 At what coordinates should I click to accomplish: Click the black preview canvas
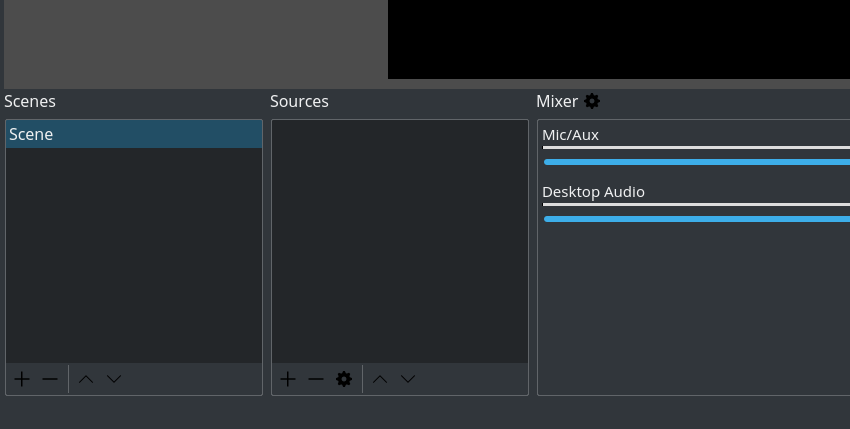coord(618,38)
